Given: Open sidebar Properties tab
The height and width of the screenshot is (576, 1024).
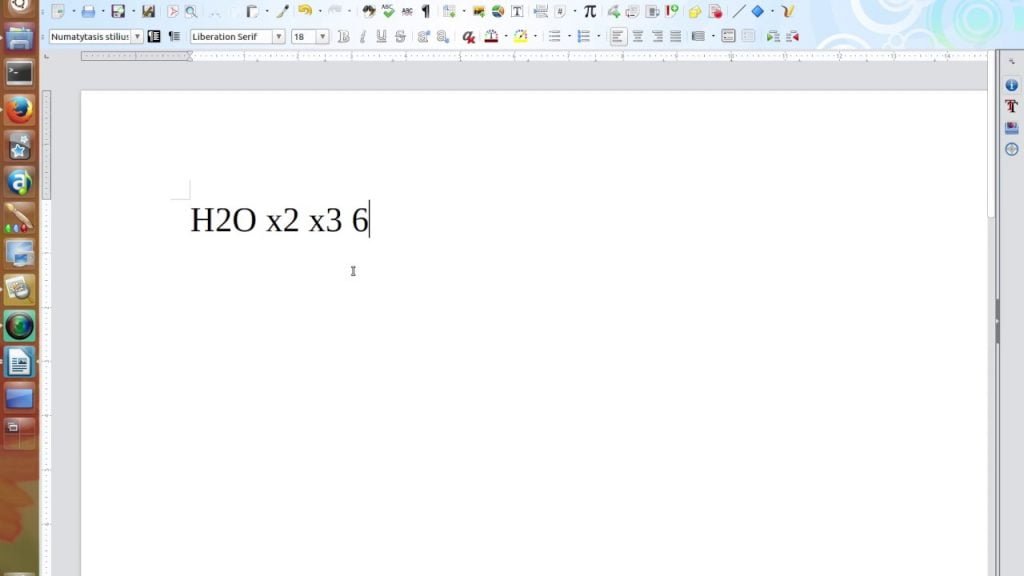Looking at the screenshot, I should click(x=1012, y=85).
